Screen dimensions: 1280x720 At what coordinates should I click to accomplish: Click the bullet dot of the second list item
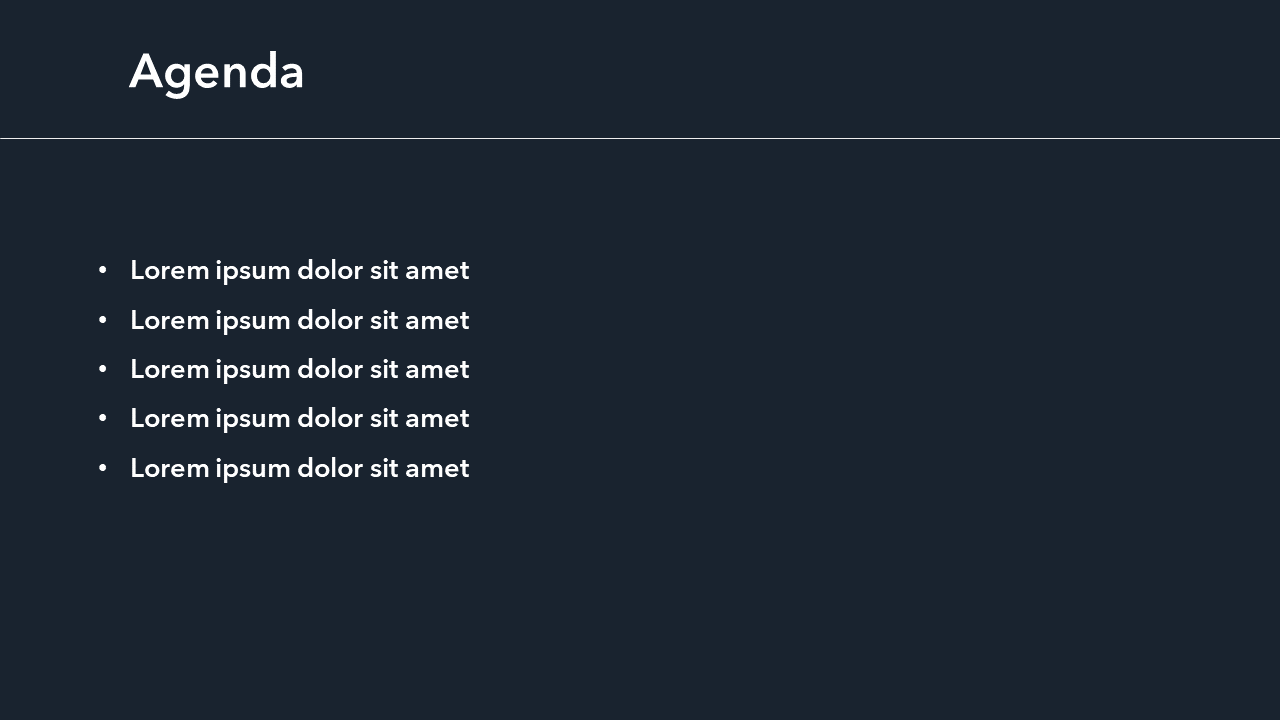(102, 320)
